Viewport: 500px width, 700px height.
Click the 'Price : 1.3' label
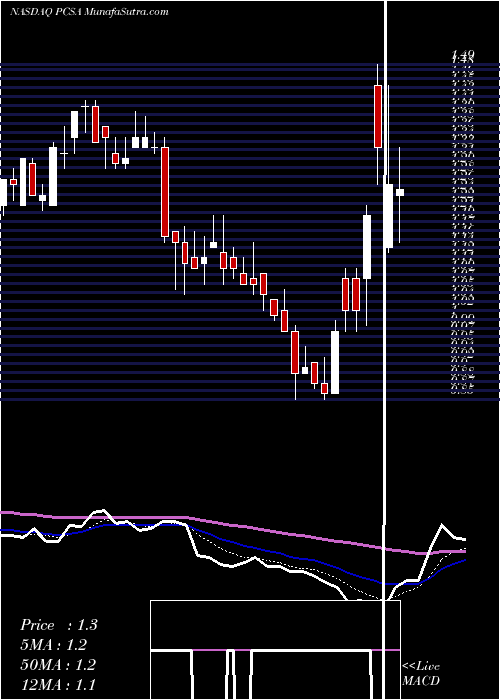(x=58, y=625)
